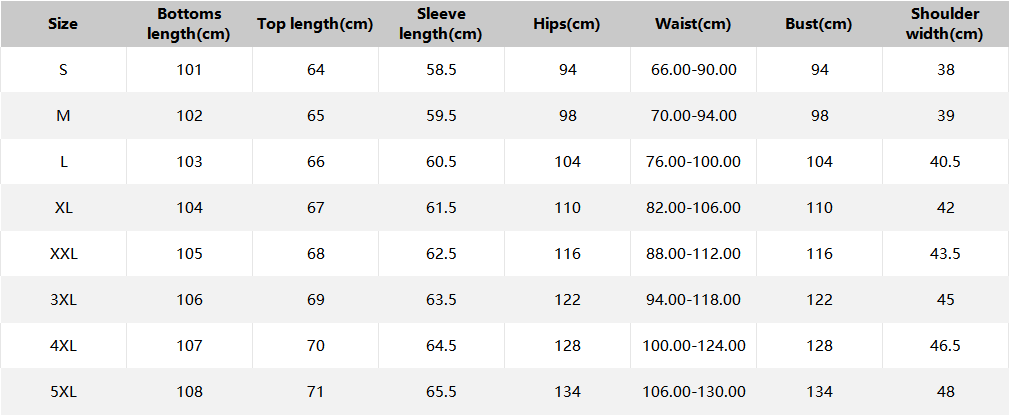
Task: Click the sleeve length 60.5 cell
Action: (441, 162)
